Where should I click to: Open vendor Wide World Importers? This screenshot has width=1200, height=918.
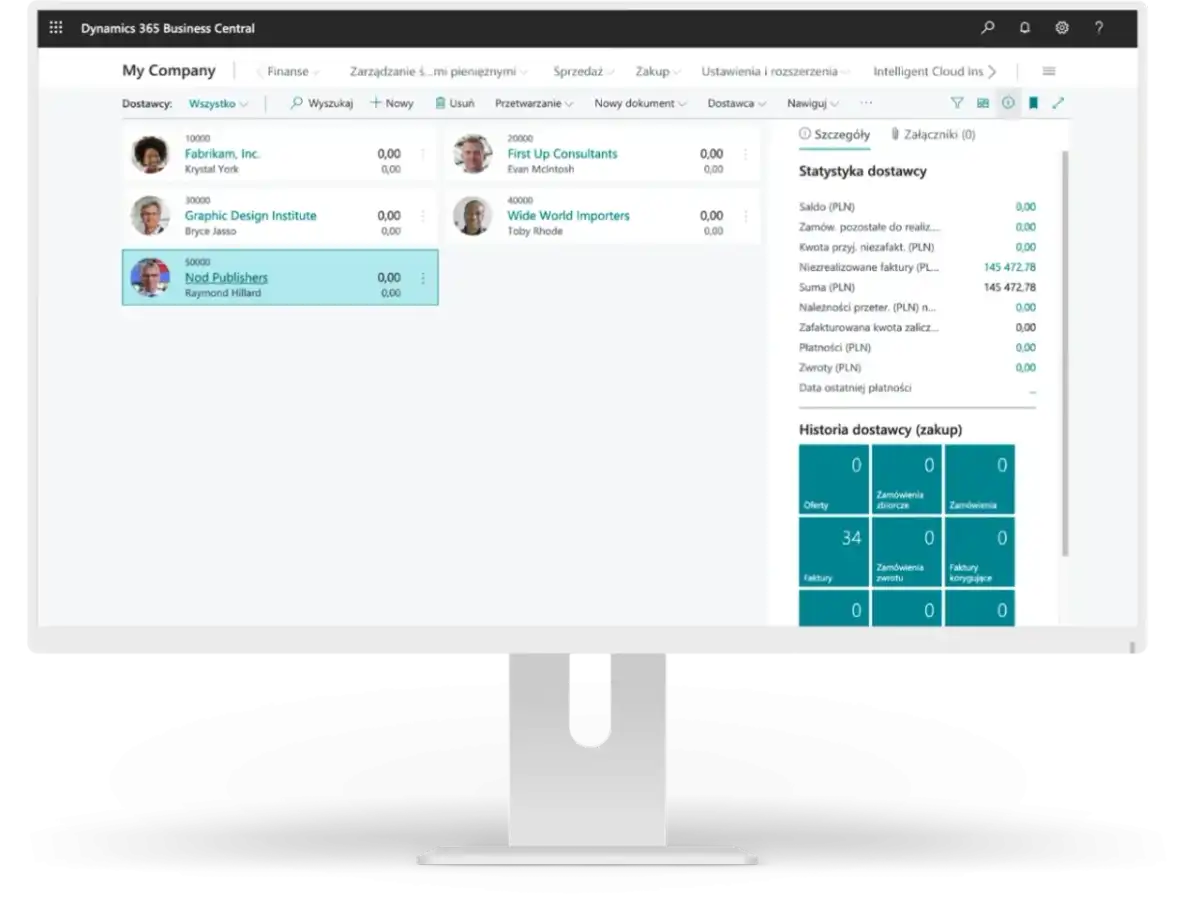[x=568, y=216]
